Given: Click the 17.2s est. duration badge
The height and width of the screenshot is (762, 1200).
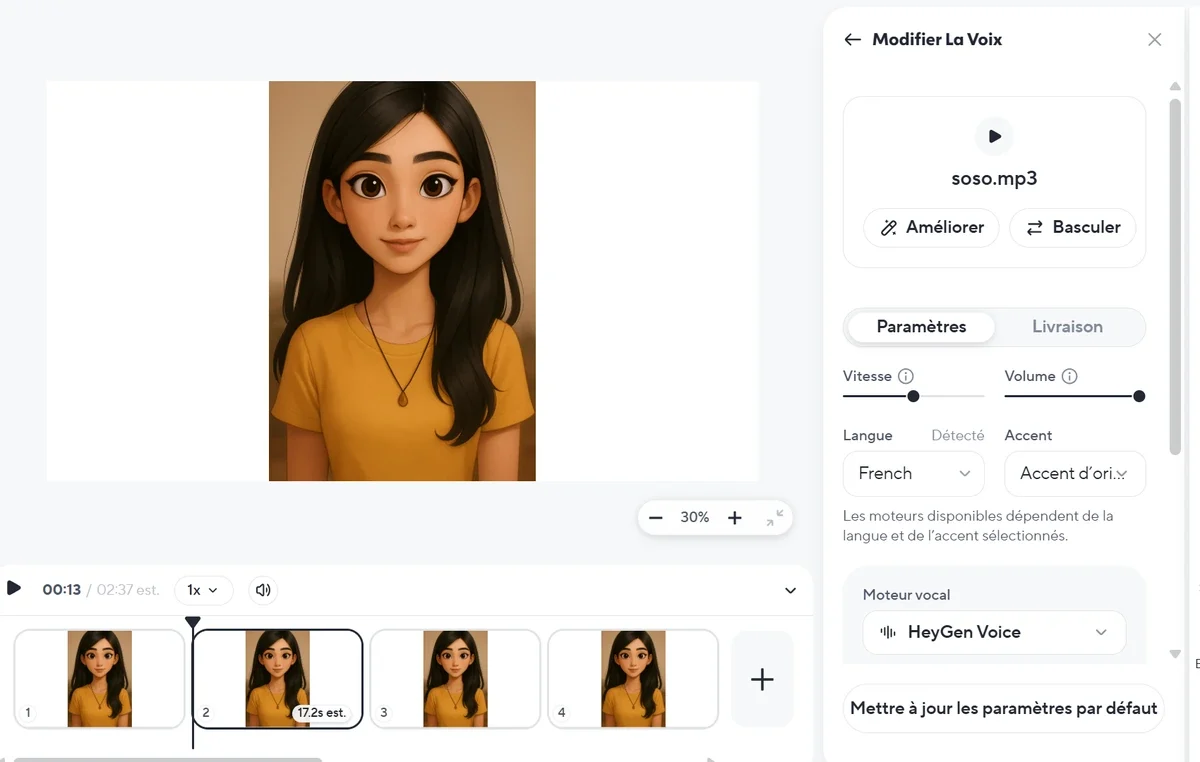Looking at the screenshot, I should point(321,713).
